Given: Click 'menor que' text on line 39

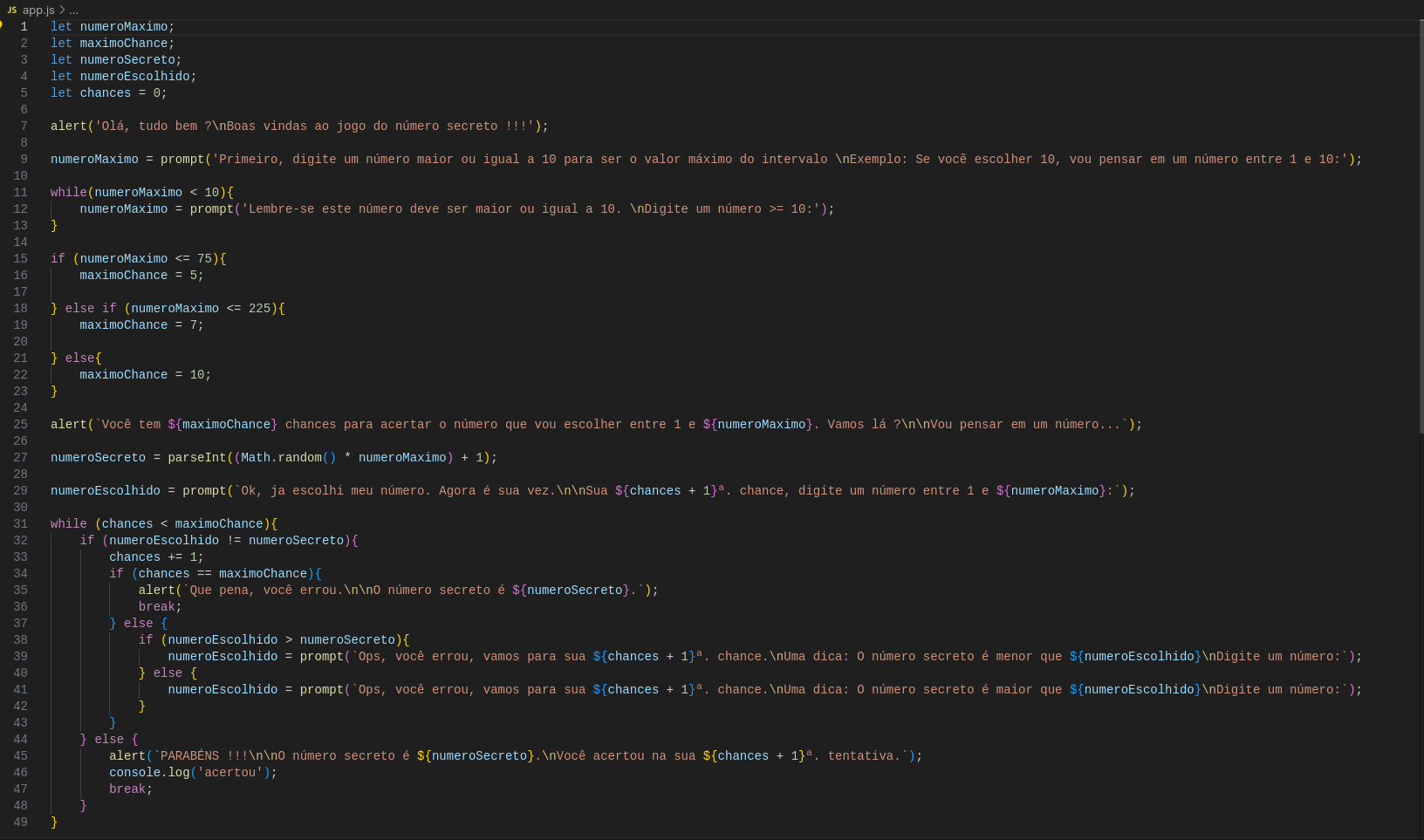Looking at the screenshot, I should click(x=1029, y=657).
